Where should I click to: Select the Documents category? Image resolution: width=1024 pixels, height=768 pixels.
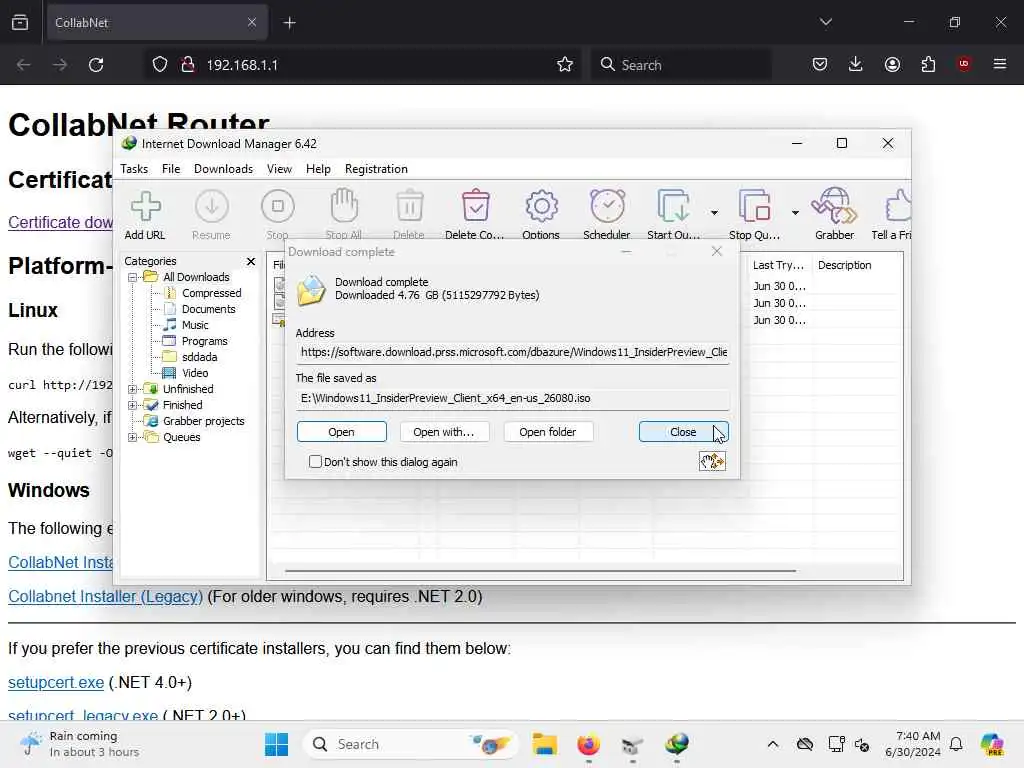click(208, 310)
